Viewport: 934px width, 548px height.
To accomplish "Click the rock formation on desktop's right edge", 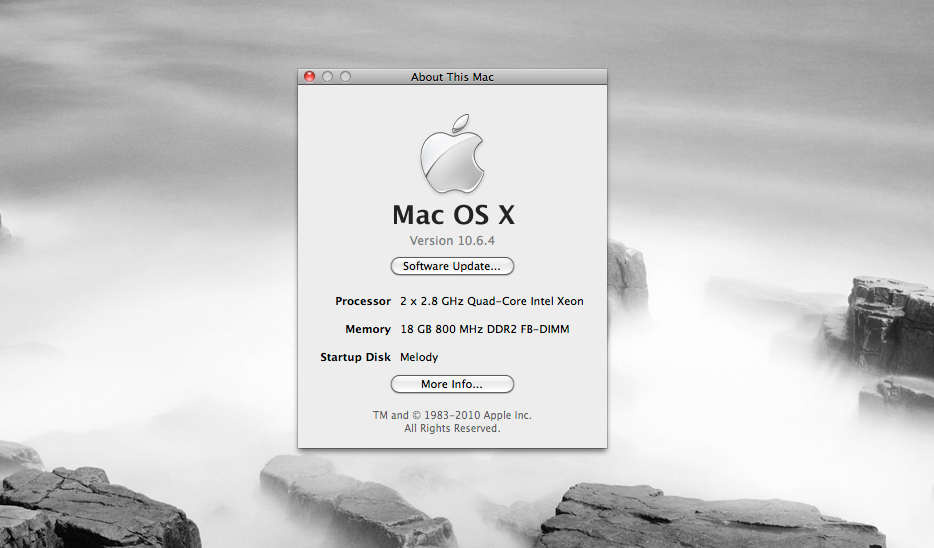I will 890,320.
